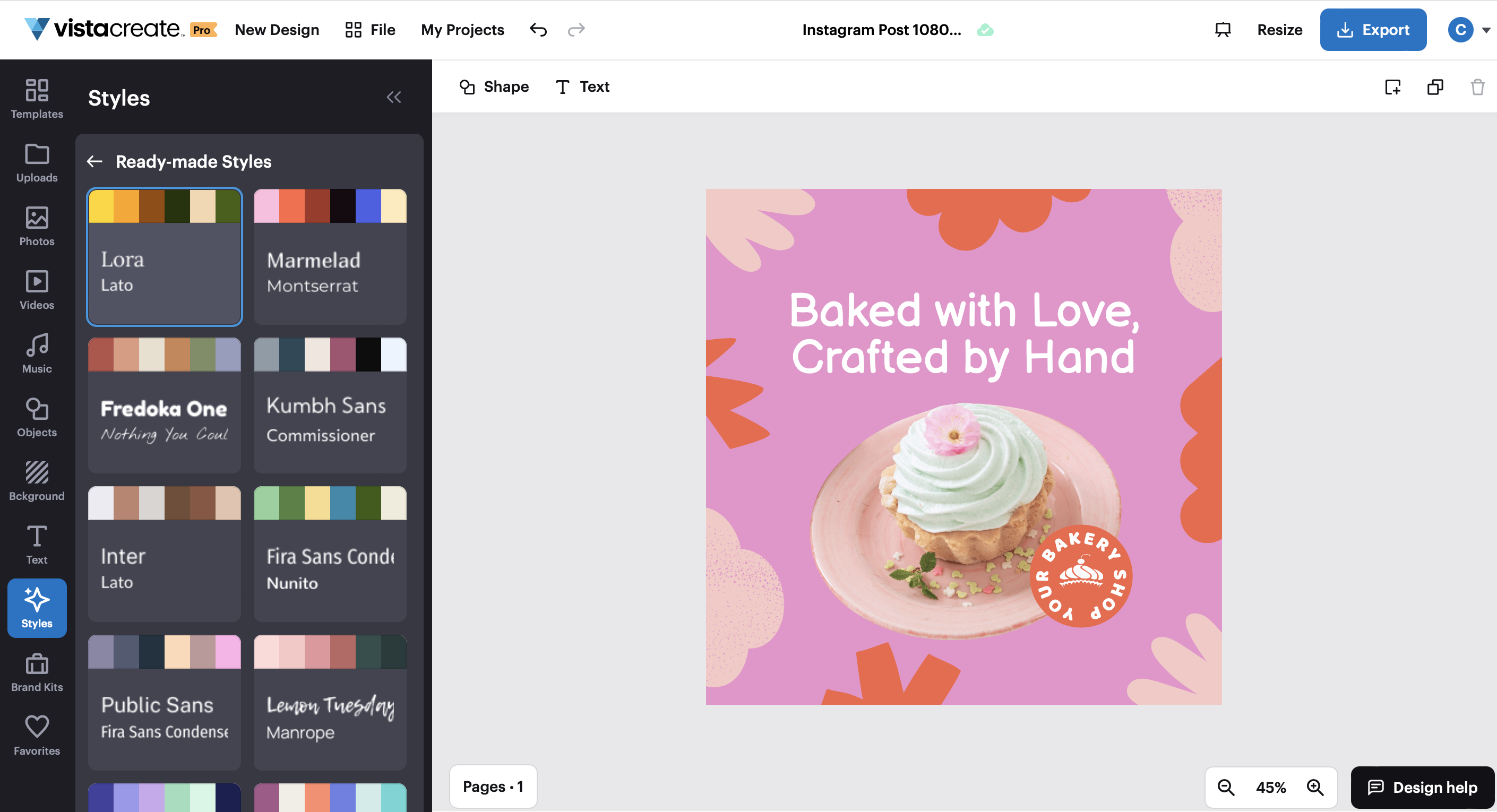Open the Objects panel

(x=37, y=417)
